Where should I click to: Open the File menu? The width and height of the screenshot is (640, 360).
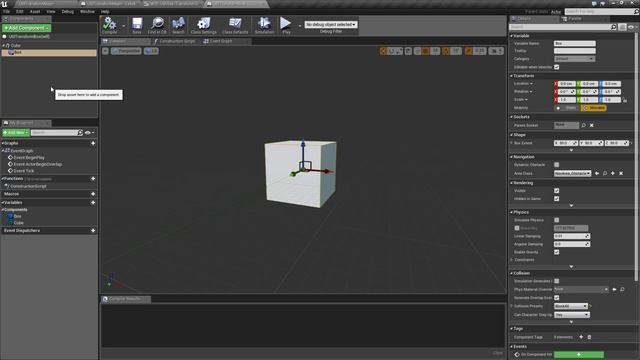(7, 11)
